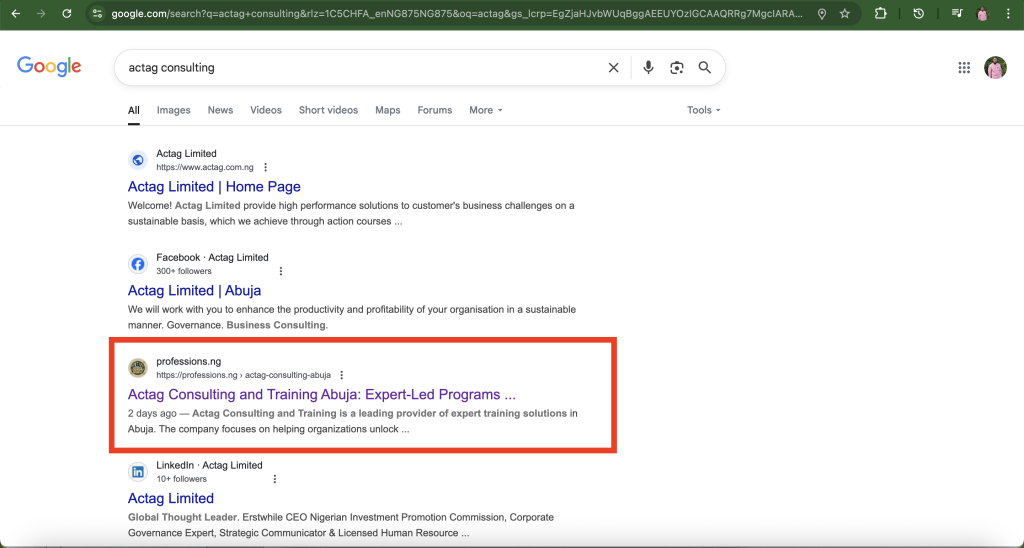
Task: Click the location pin icon in address bar
Action: pyautogui.click(x=822, y=14)
